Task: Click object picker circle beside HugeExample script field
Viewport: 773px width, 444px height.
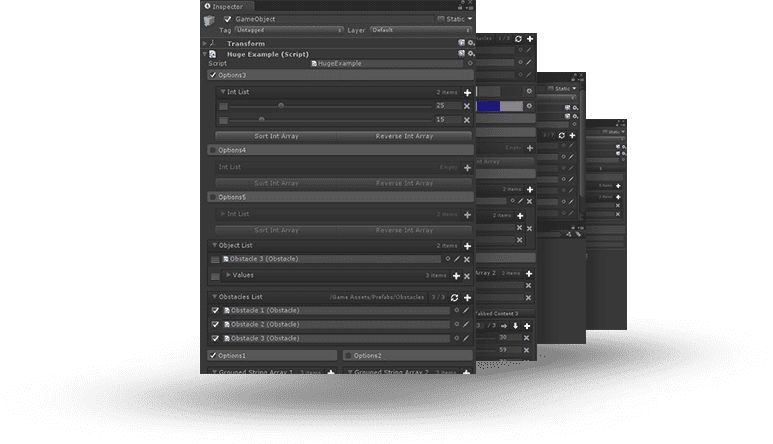Action: [x=470, y=63]
